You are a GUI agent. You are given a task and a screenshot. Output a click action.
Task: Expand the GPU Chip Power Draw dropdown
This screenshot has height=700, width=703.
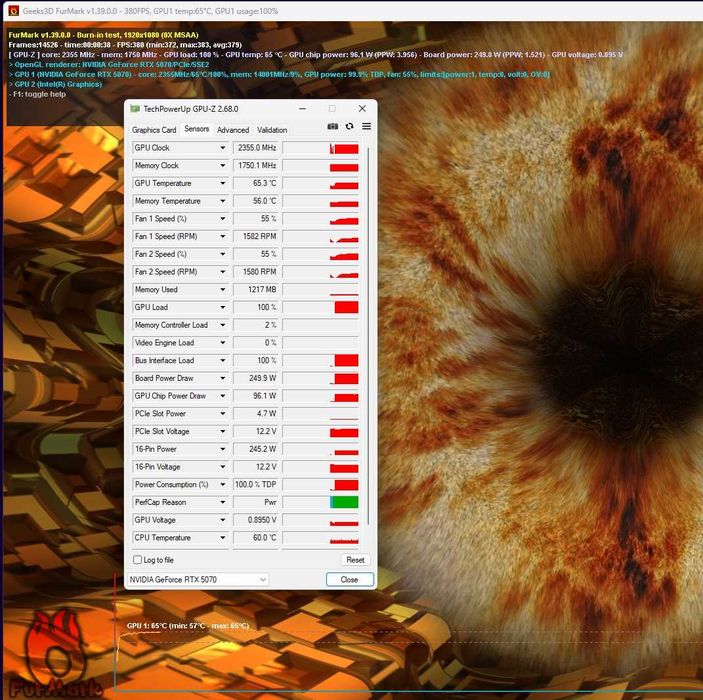click(222, 396)
